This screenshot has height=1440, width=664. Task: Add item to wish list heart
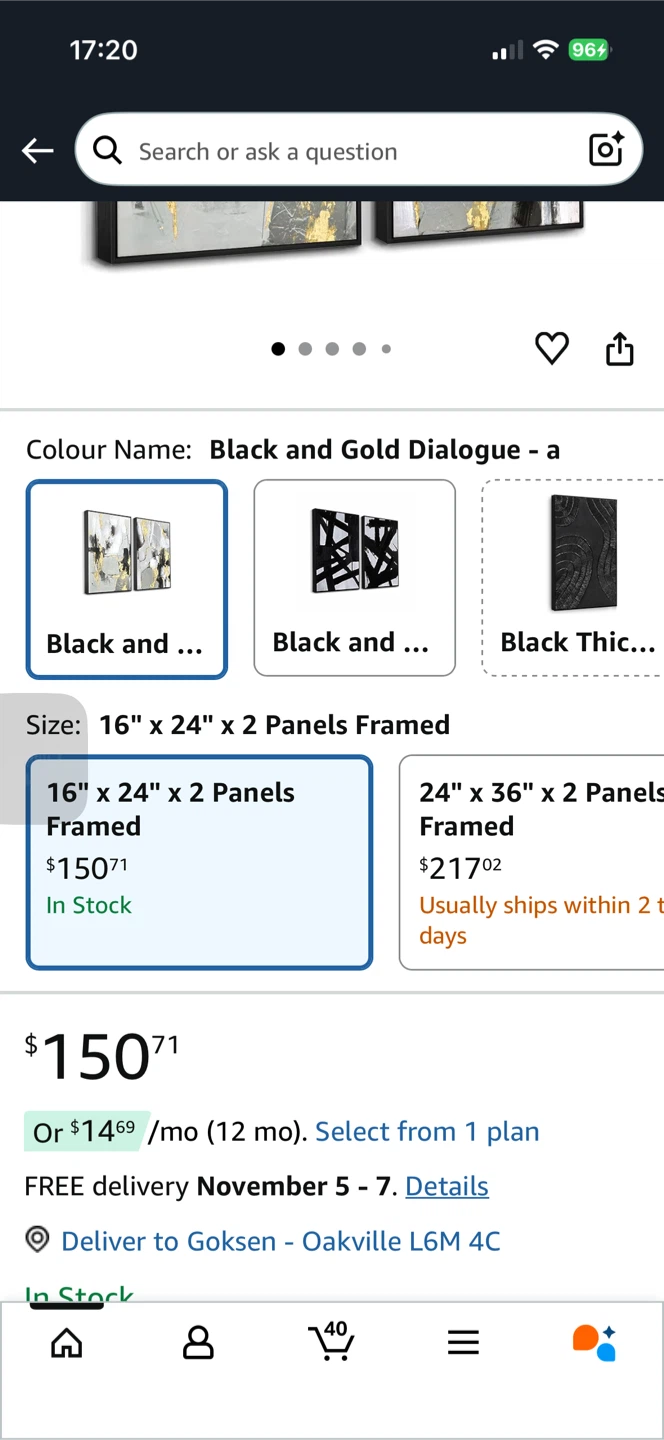click(551, 348)
